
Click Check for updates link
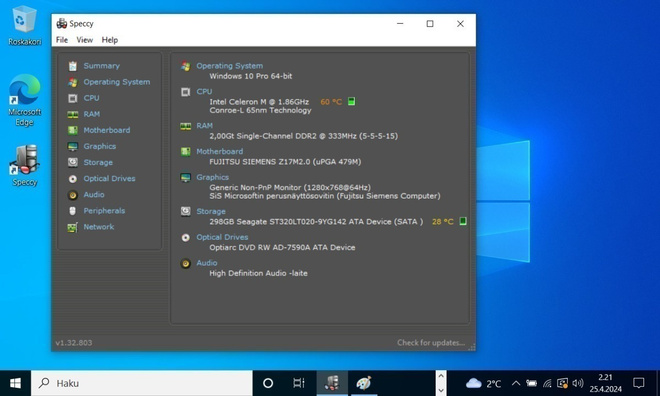(431, 343)
